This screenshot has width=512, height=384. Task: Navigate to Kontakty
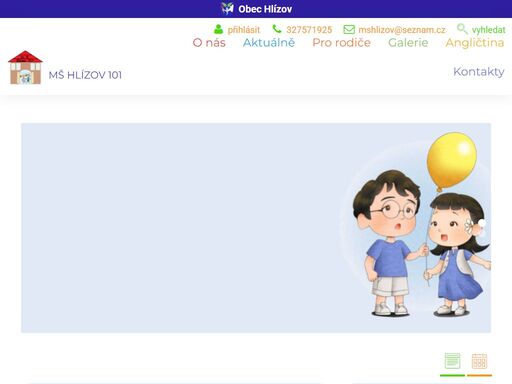point(479,72)
